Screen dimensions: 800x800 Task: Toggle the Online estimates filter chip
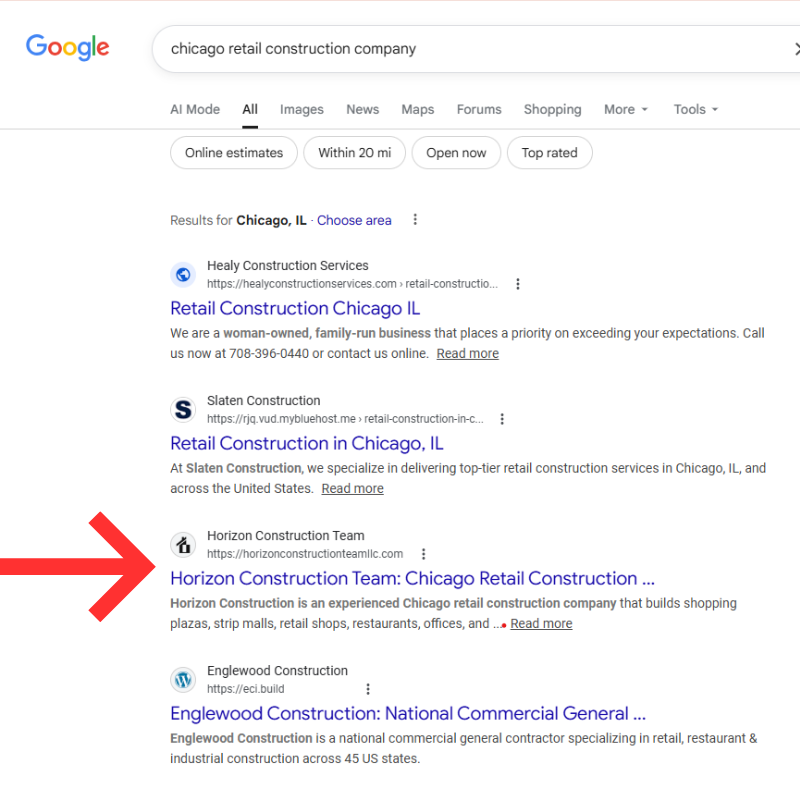click(234, 153)
